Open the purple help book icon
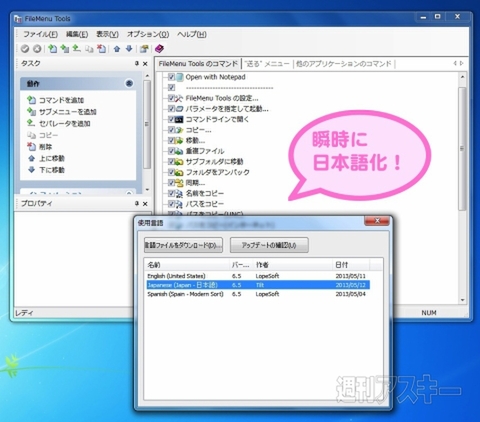Screen dimensions: 480x422 point(159,49)
